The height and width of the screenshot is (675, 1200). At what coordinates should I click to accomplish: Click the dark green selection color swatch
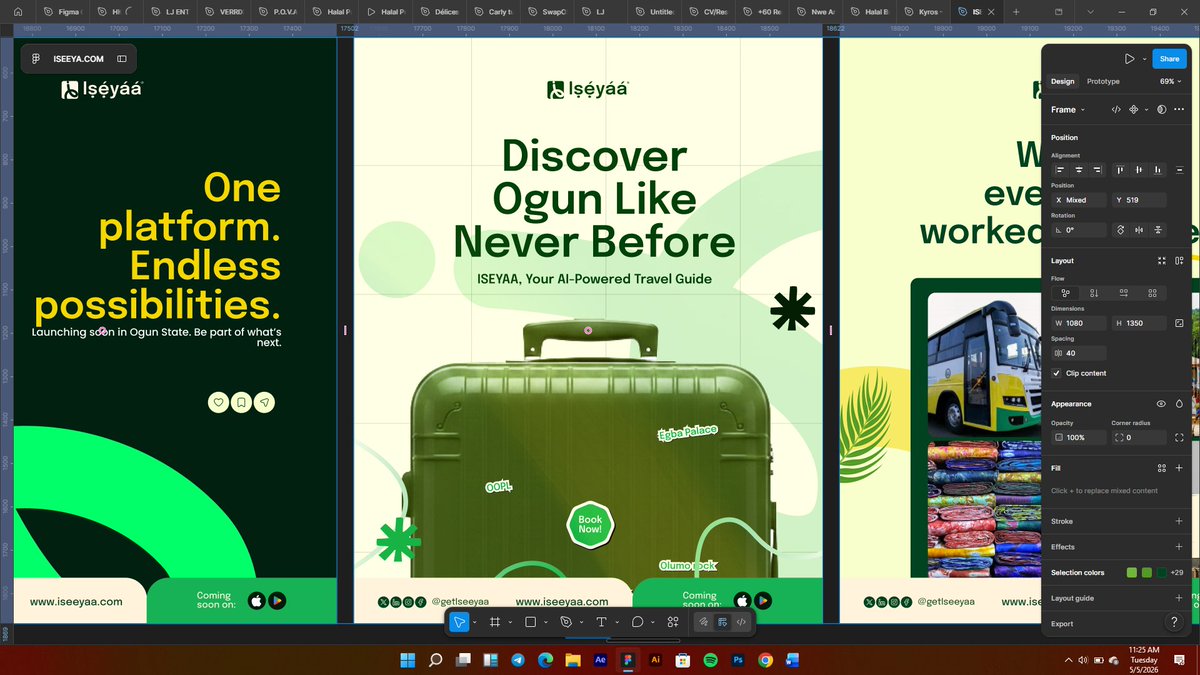(1161, 573)
